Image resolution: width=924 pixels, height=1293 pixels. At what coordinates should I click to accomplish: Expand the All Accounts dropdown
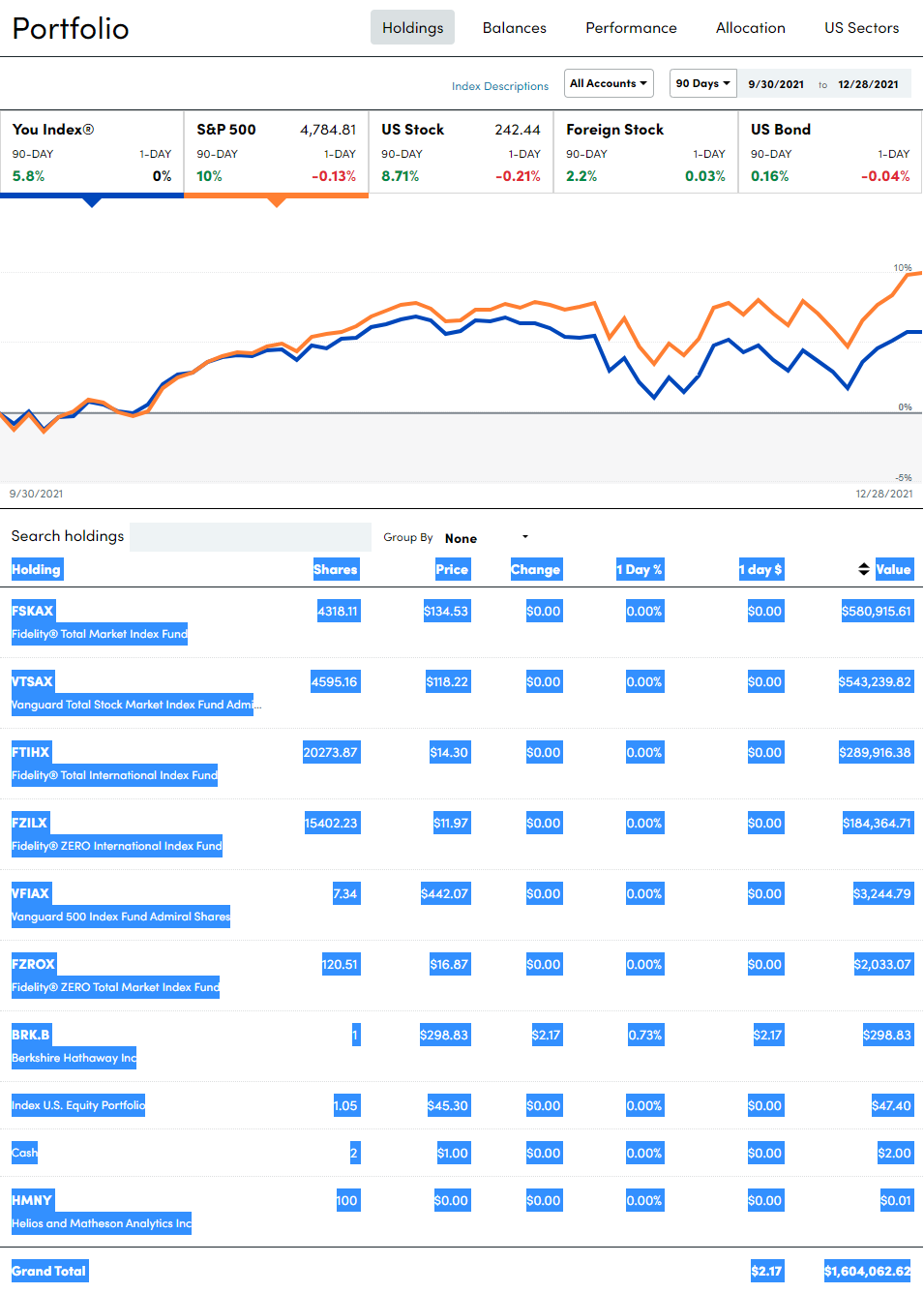609,83
